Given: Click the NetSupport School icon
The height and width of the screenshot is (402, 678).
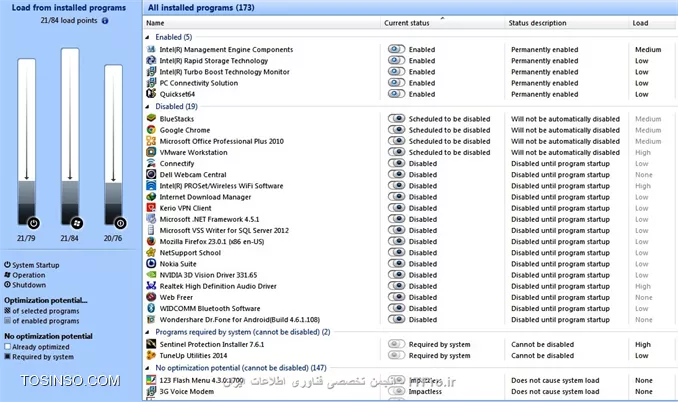Looking at the screenshot, I should click(x=151, y=252).
